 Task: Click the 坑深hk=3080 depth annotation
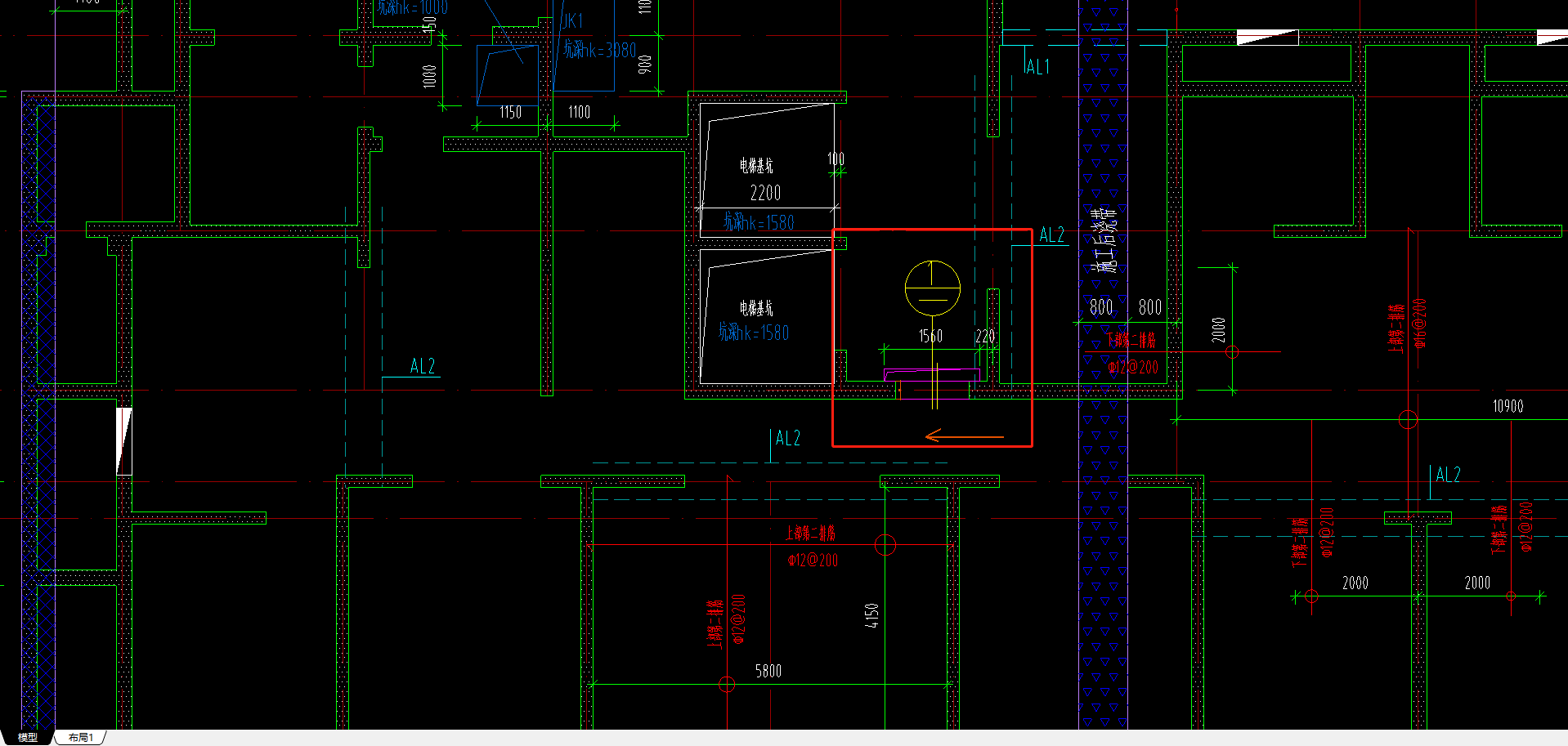(599, 50)
